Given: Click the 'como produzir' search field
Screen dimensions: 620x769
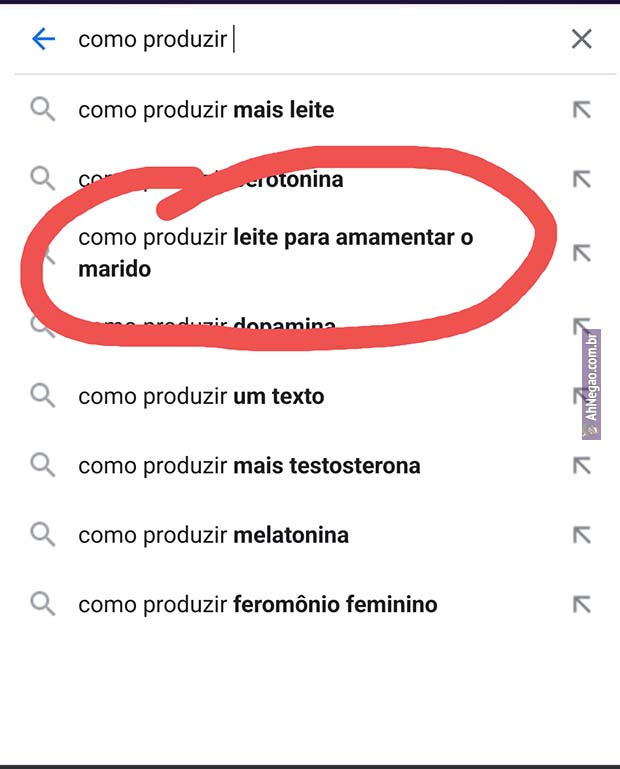Looking at the screenshot, I should pyautogui.click(x=300, y=39).
